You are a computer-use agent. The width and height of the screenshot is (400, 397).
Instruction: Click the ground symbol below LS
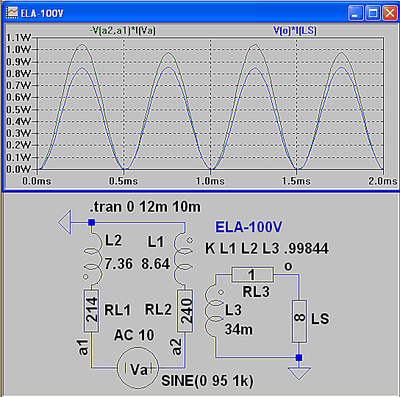(x=299, y=373)
